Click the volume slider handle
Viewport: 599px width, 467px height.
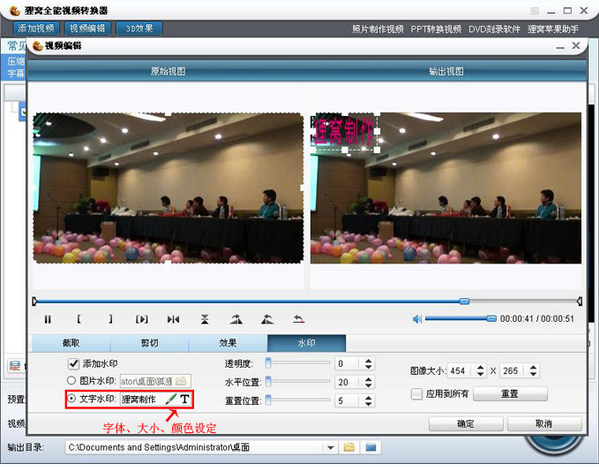point(491,318)
